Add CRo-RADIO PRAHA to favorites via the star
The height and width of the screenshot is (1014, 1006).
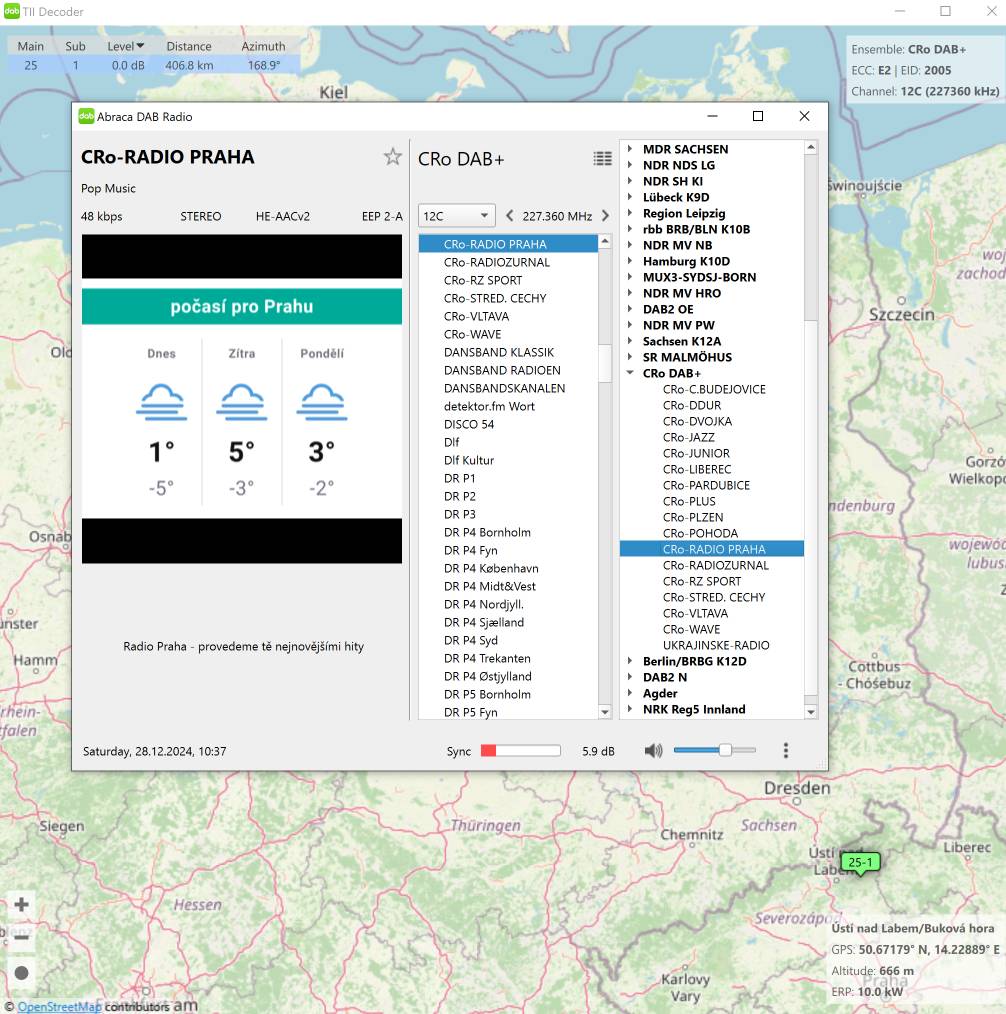(393, 157)
